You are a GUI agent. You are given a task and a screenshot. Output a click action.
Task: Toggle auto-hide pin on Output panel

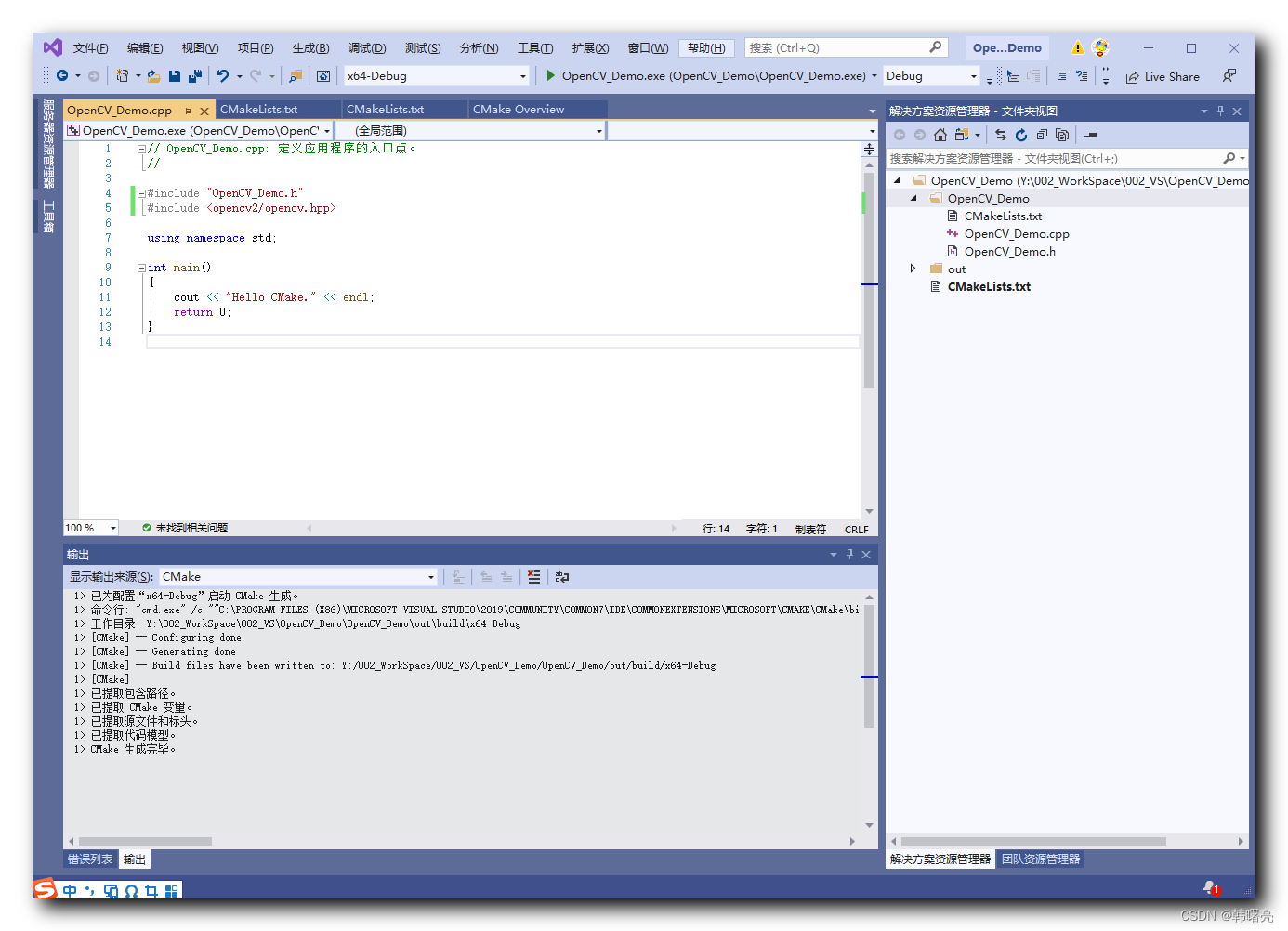[849, 555]
